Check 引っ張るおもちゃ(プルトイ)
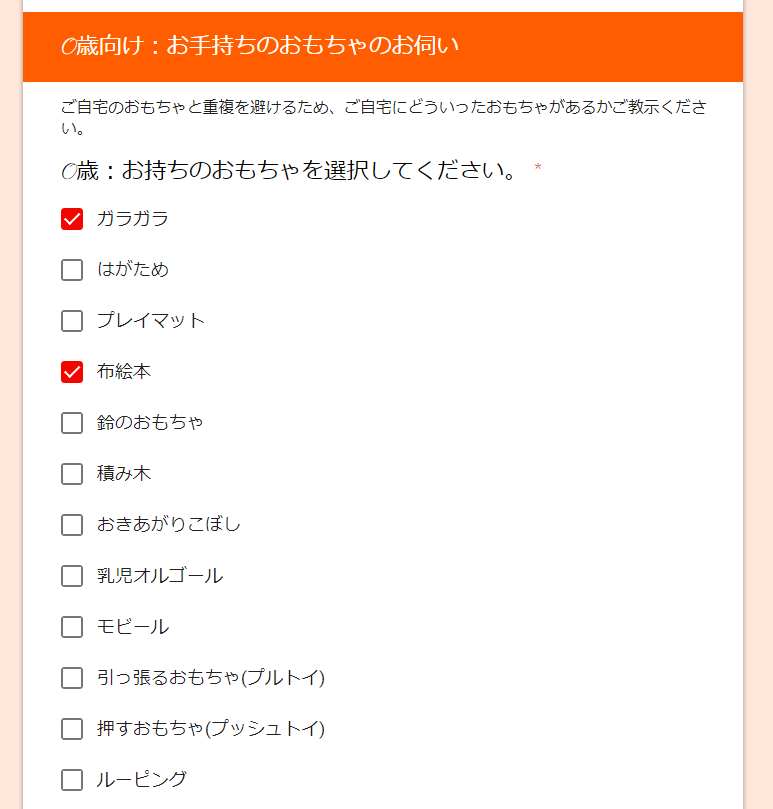773x809 pixels. tap(72, 678)
